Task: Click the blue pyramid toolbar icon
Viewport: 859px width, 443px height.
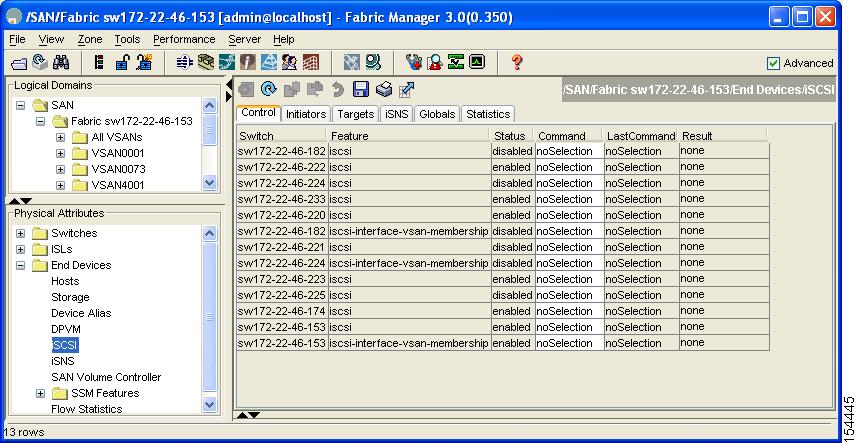Action: [268, 62]
